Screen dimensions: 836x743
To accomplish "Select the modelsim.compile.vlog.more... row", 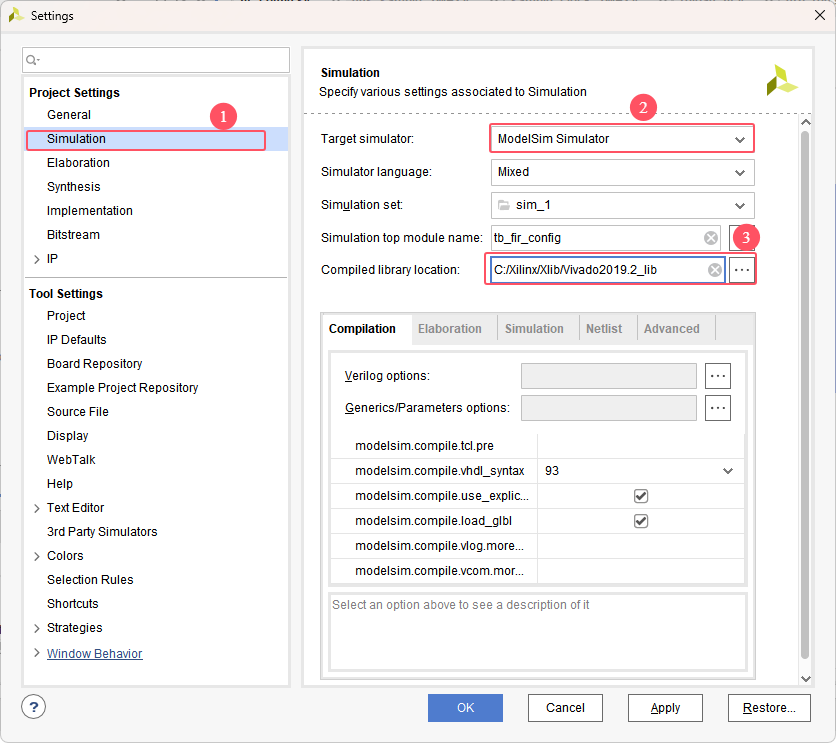I will pyautogui.click(x=537, y=546).
